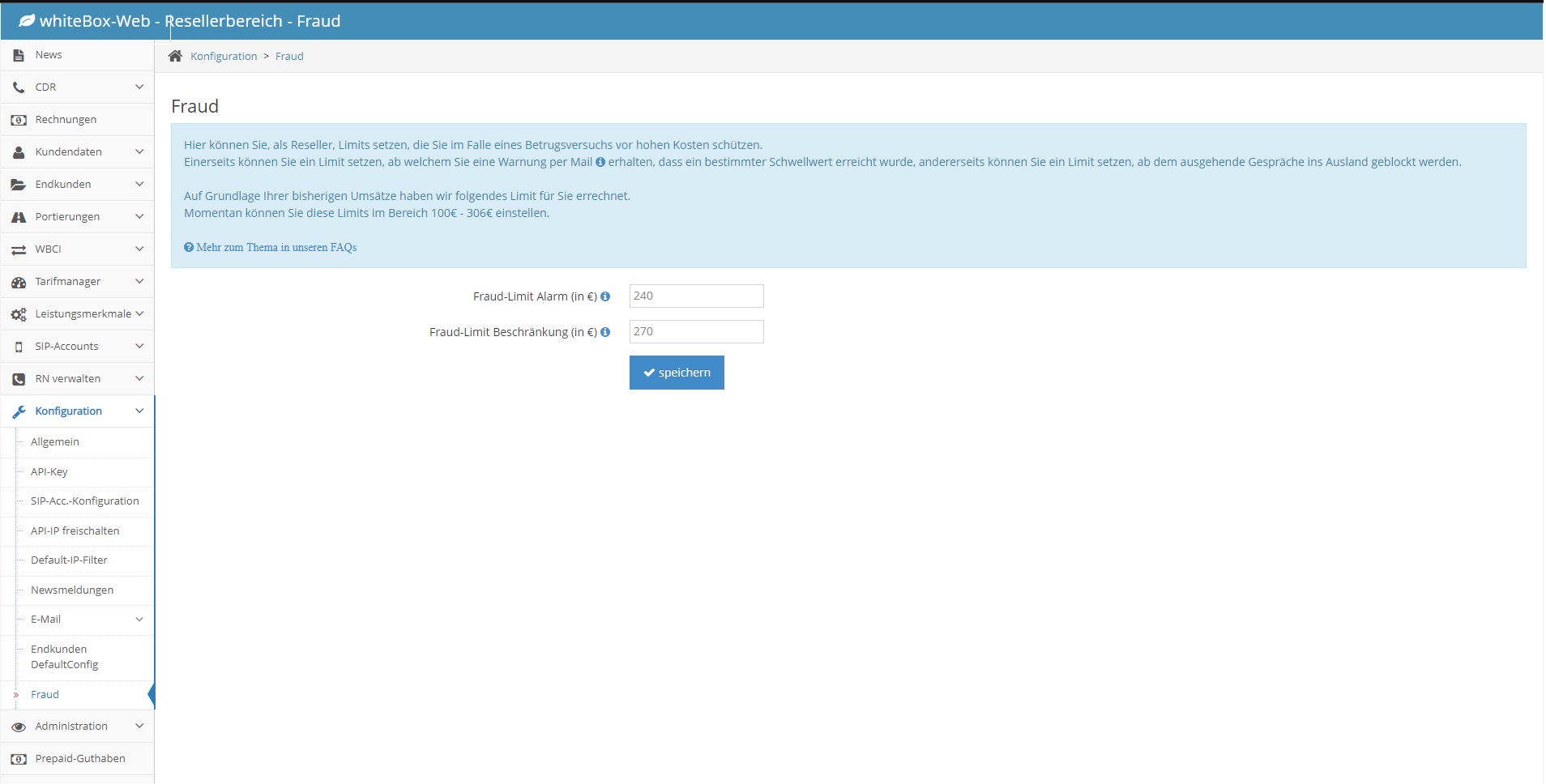
Task: Expand the WBCI section
Action: [x=139, y=249]
